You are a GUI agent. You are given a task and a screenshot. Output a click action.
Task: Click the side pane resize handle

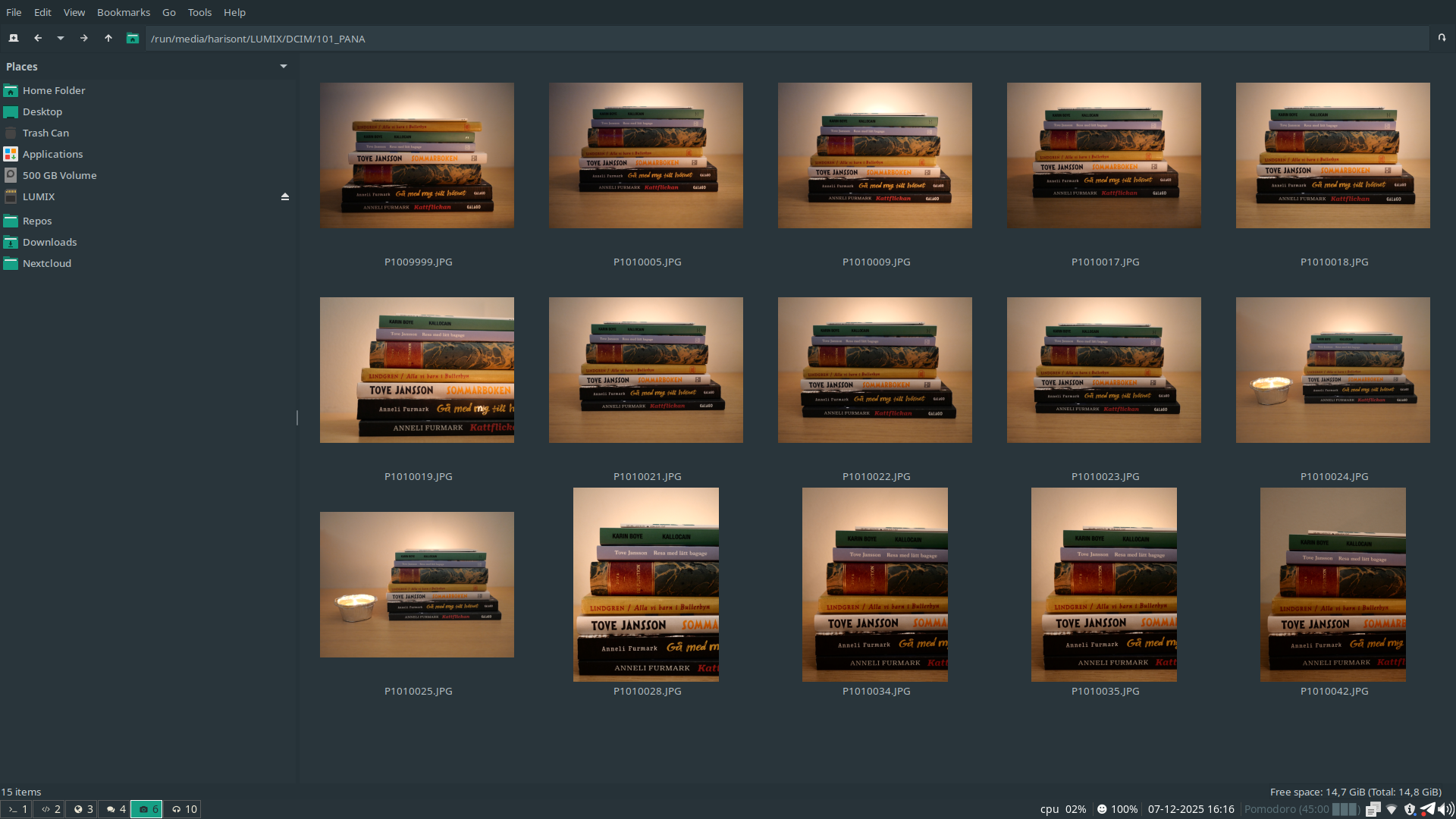tap(297, 418)
